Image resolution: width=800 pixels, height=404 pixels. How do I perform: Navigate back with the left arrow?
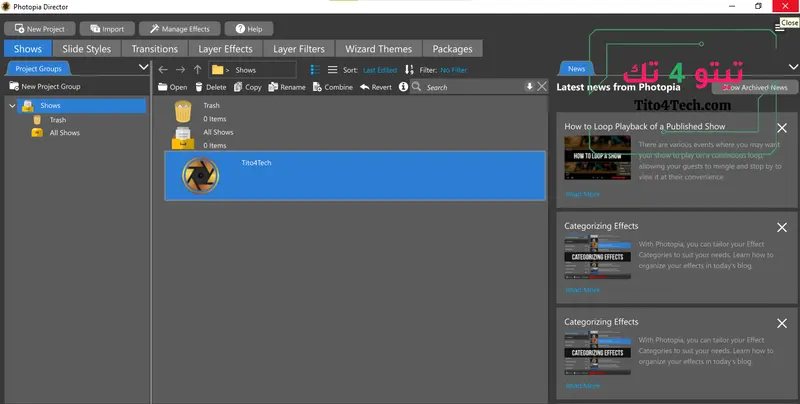click(x=163, y=69)
